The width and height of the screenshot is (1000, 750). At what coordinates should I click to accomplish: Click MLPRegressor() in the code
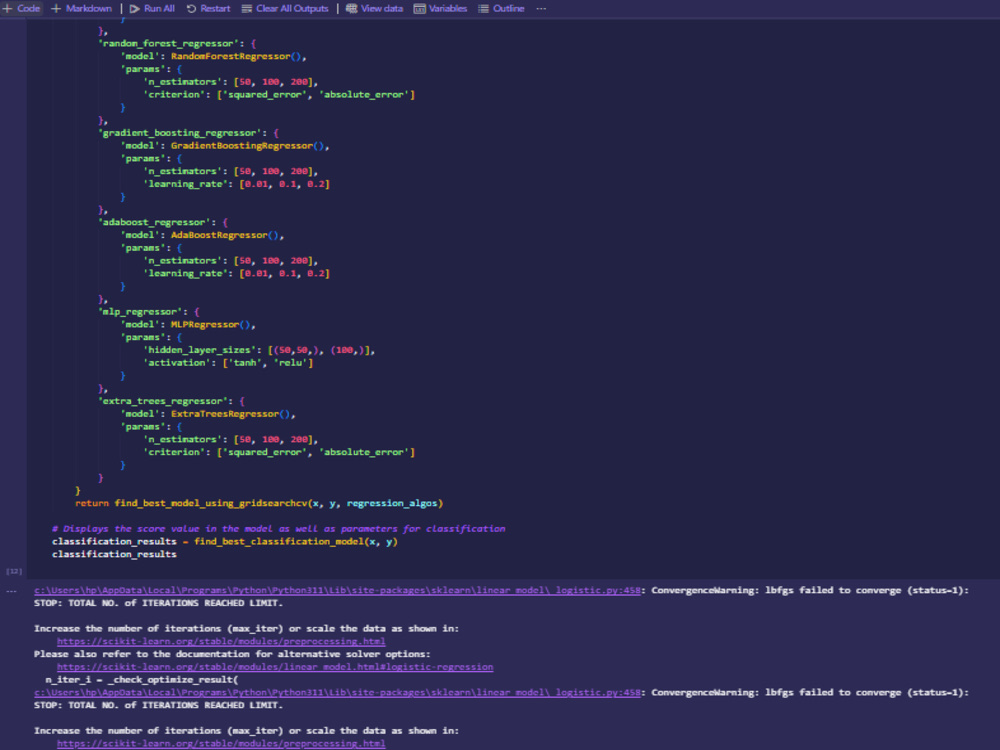pos(210,324)
